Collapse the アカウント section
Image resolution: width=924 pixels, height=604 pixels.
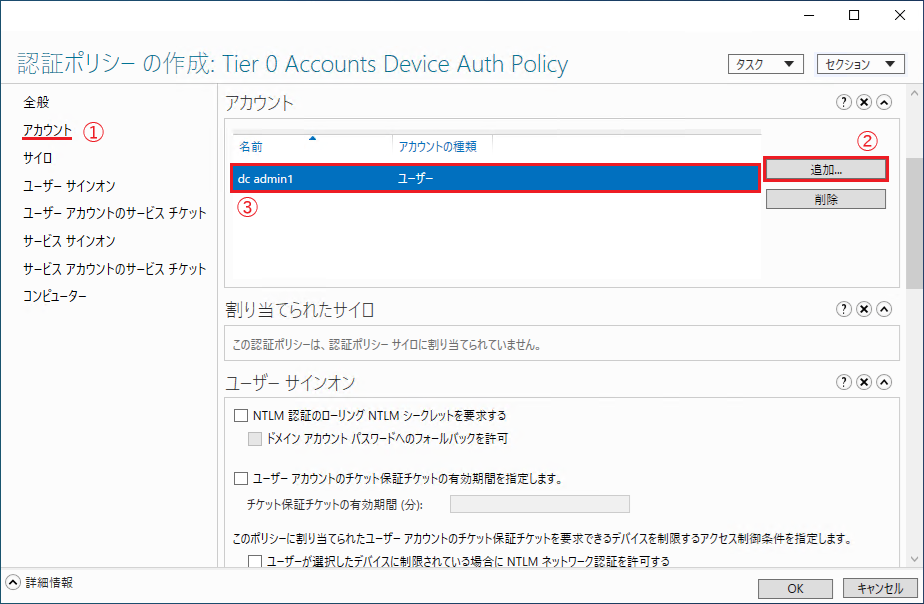point(883,102)
